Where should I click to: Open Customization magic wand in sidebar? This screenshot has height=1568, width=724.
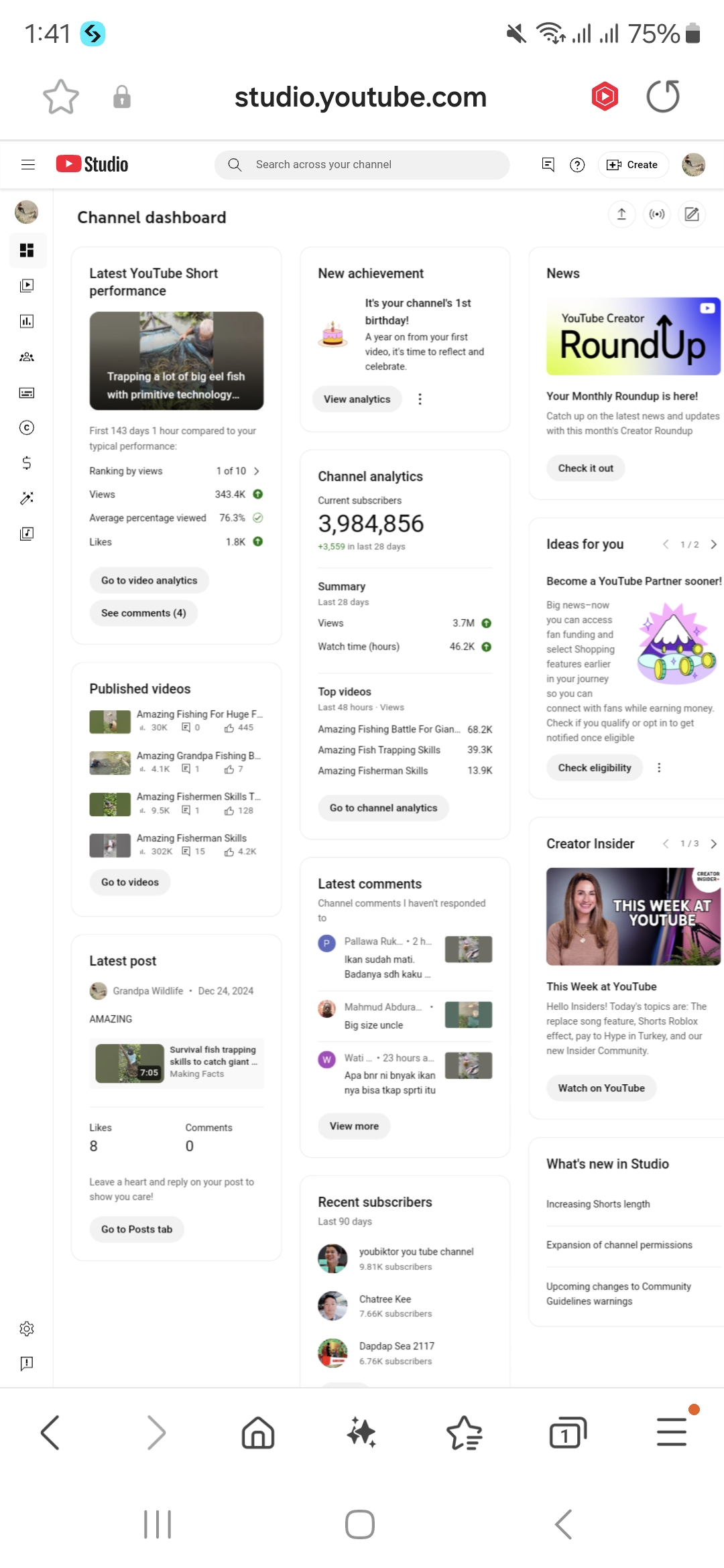27,498
